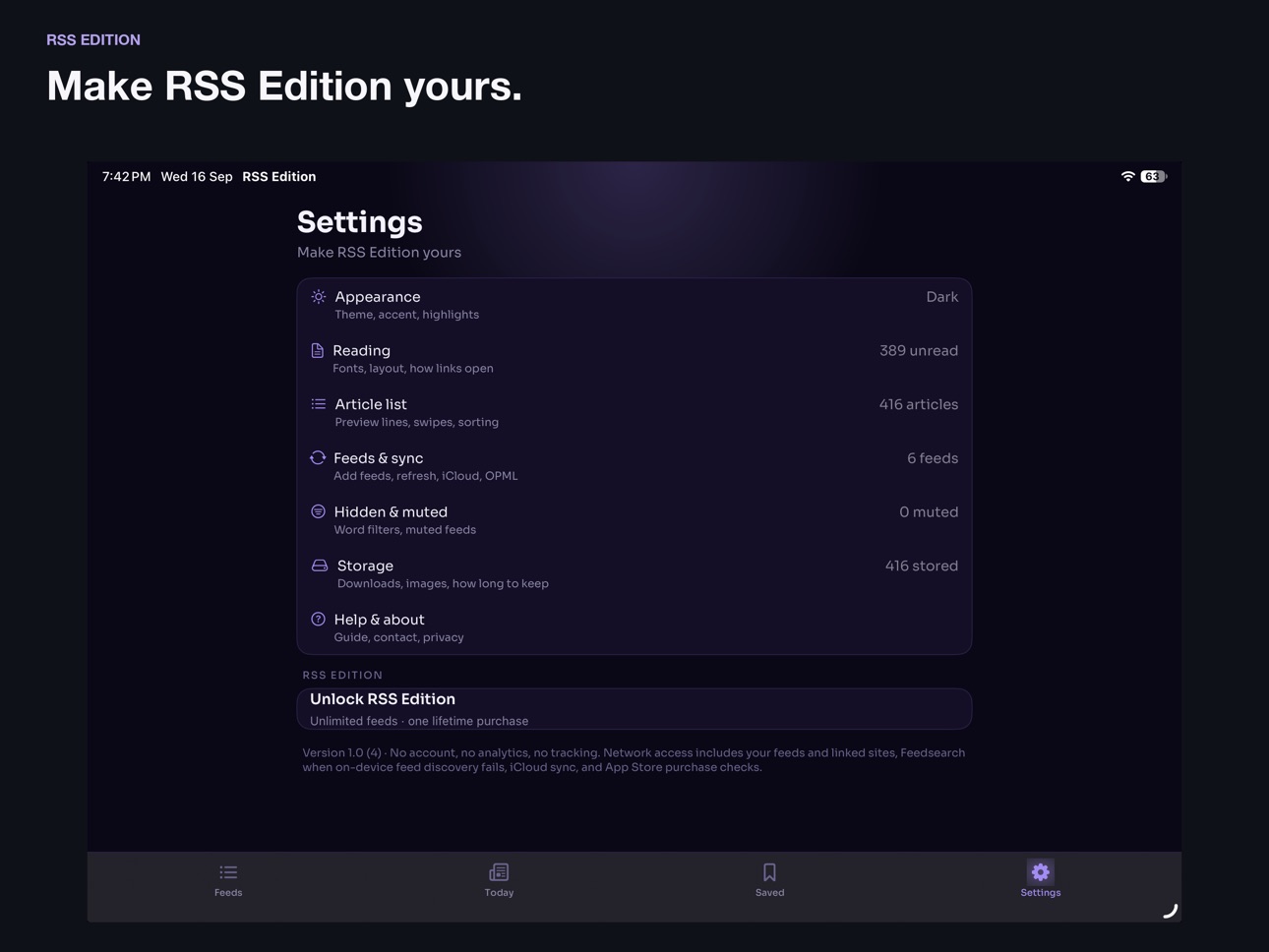
Task: Open Storage settings row title
Action: (x=365, y=566)
